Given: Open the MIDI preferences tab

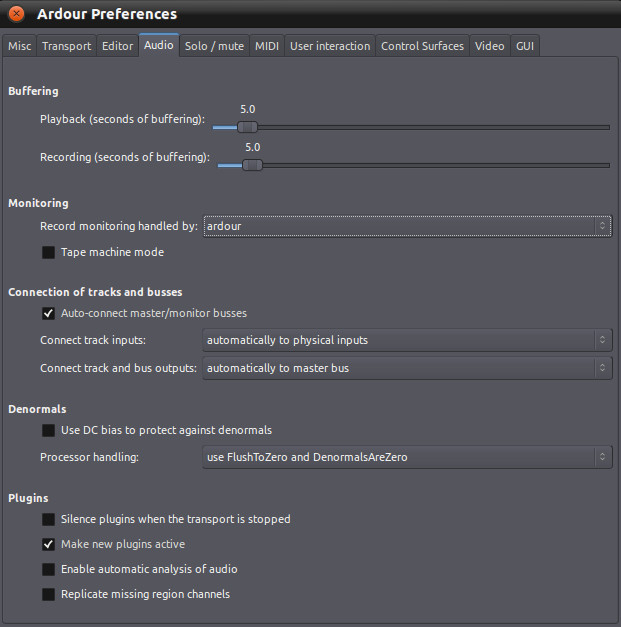Looking at the screenshot, I should (267, 46).
